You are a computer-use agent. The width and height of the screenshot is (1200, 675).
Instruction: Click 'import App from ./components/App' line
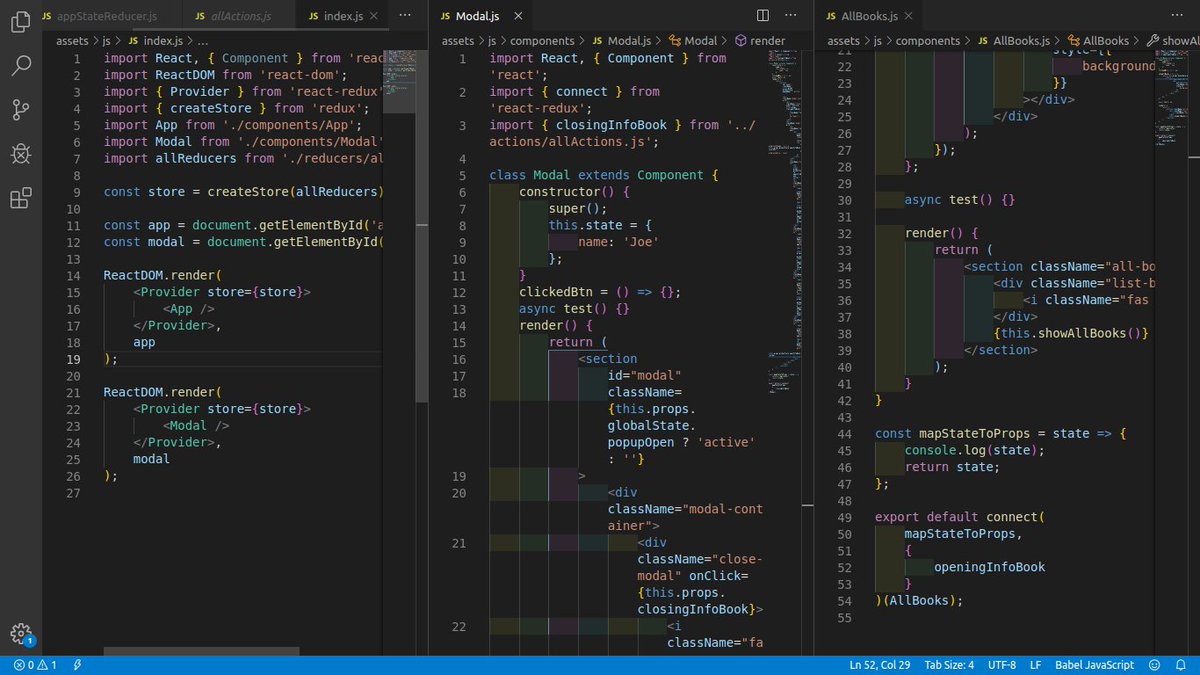coord(232,125)
